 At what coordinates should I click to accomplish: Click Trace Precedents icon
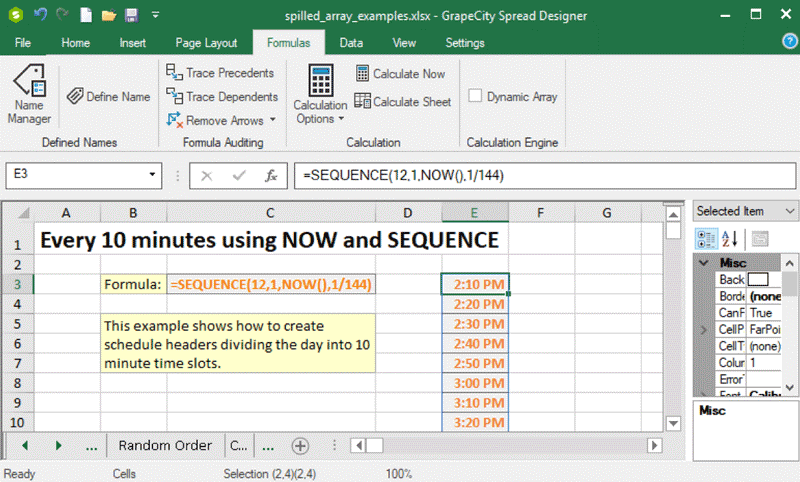point(174,73)
